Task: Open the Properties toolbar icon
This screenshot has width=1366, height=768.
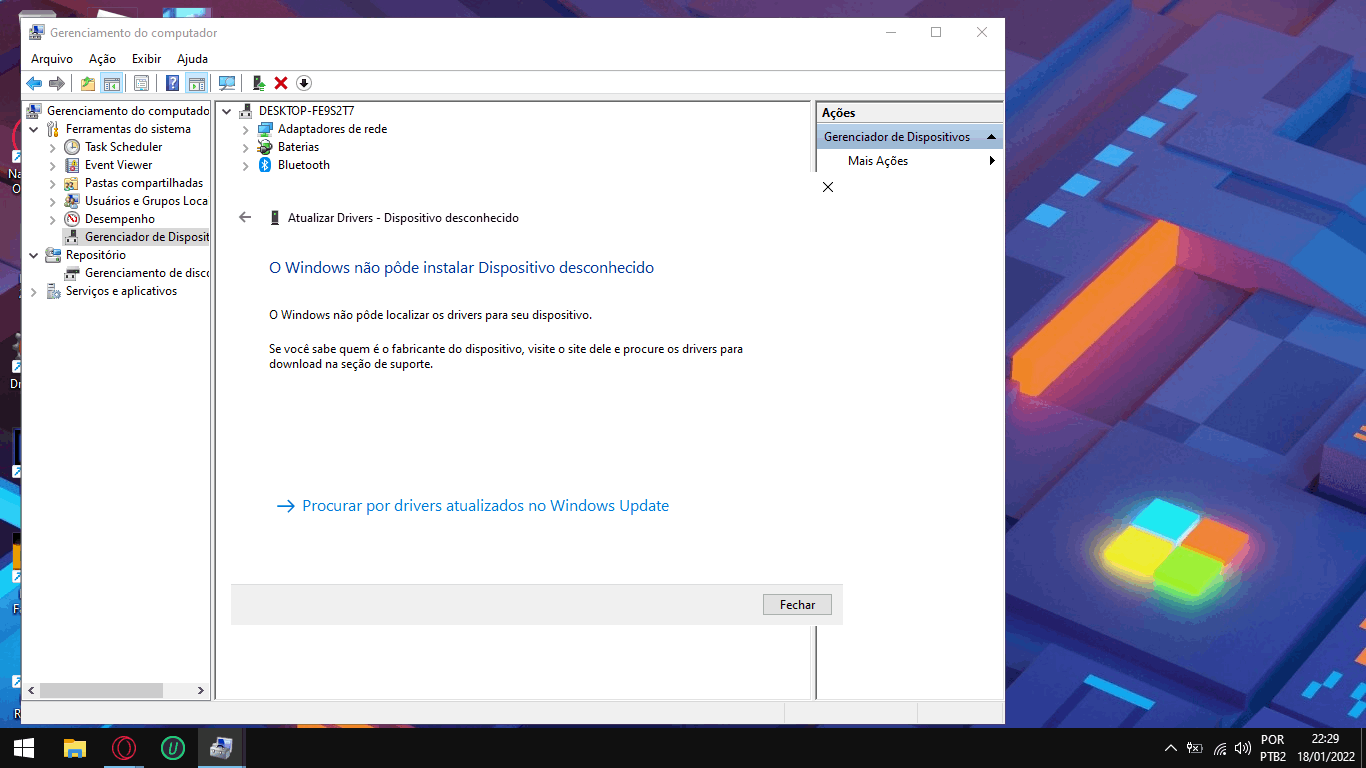Action: pyautogui.click(x=141, y=83)
